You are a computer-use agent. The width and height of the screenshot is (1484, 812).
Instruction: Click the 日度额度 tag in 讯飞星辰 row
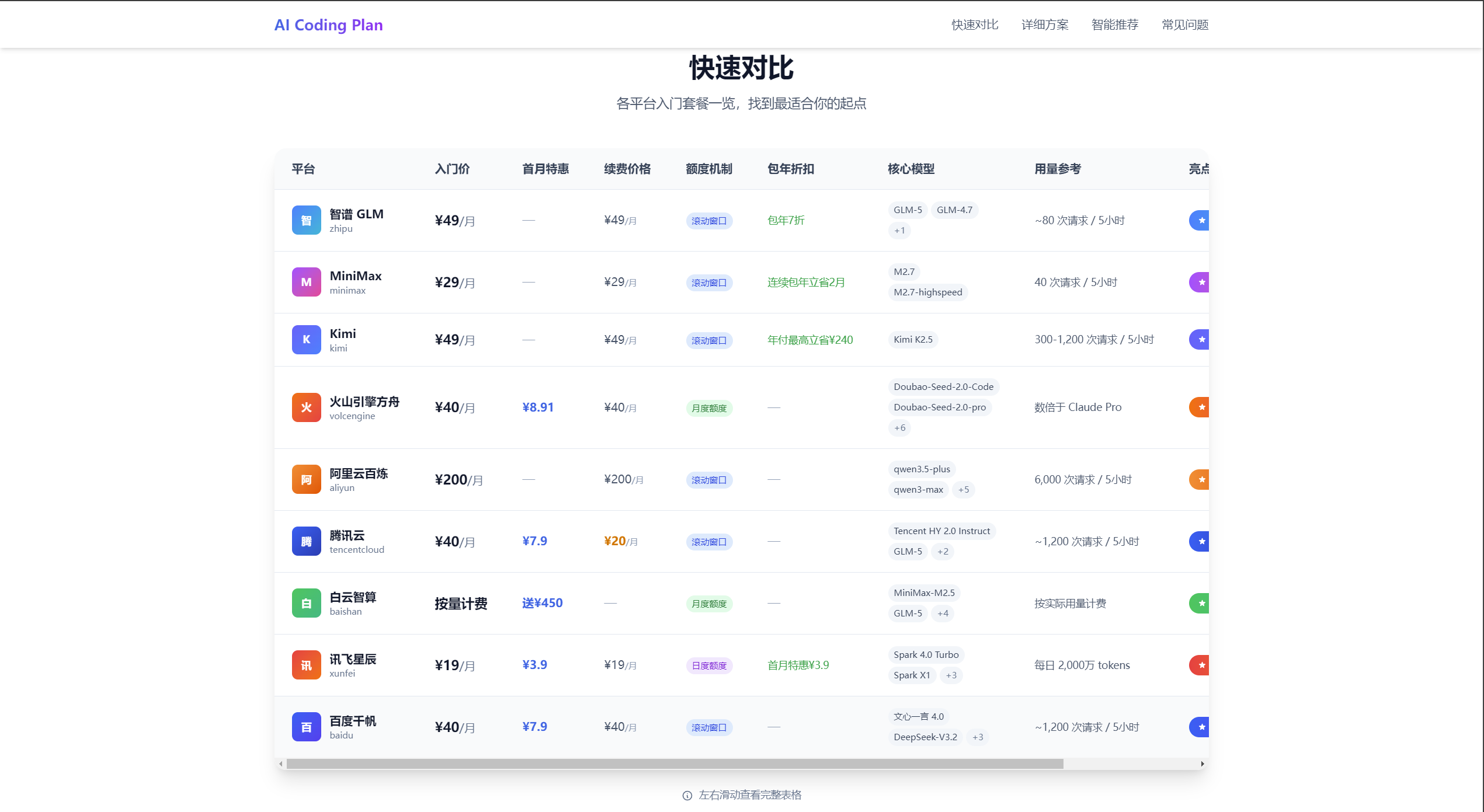[x=709, y=665]
